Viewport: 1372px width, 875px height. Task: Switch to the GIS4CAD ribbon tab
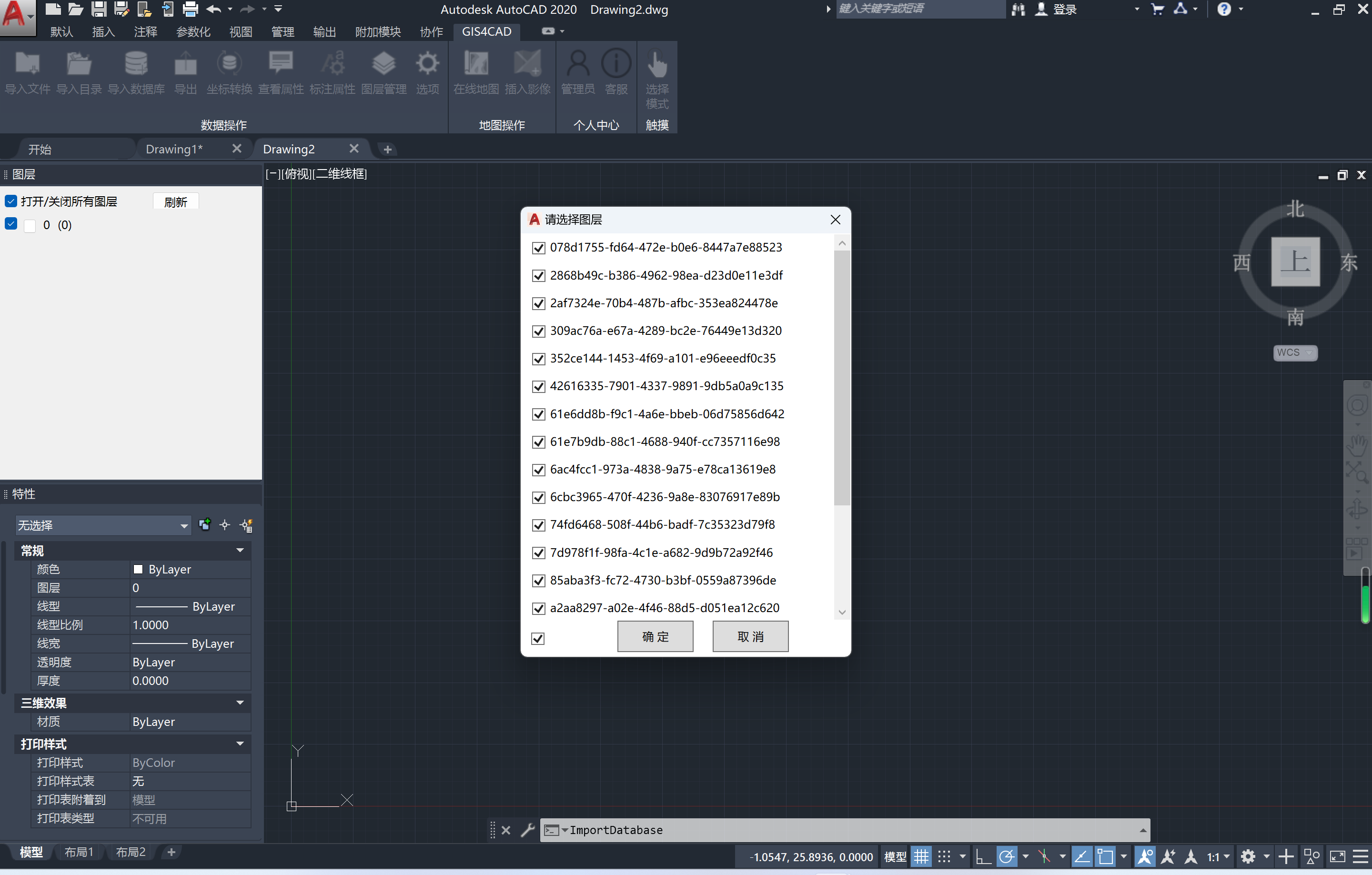[486, 32]
